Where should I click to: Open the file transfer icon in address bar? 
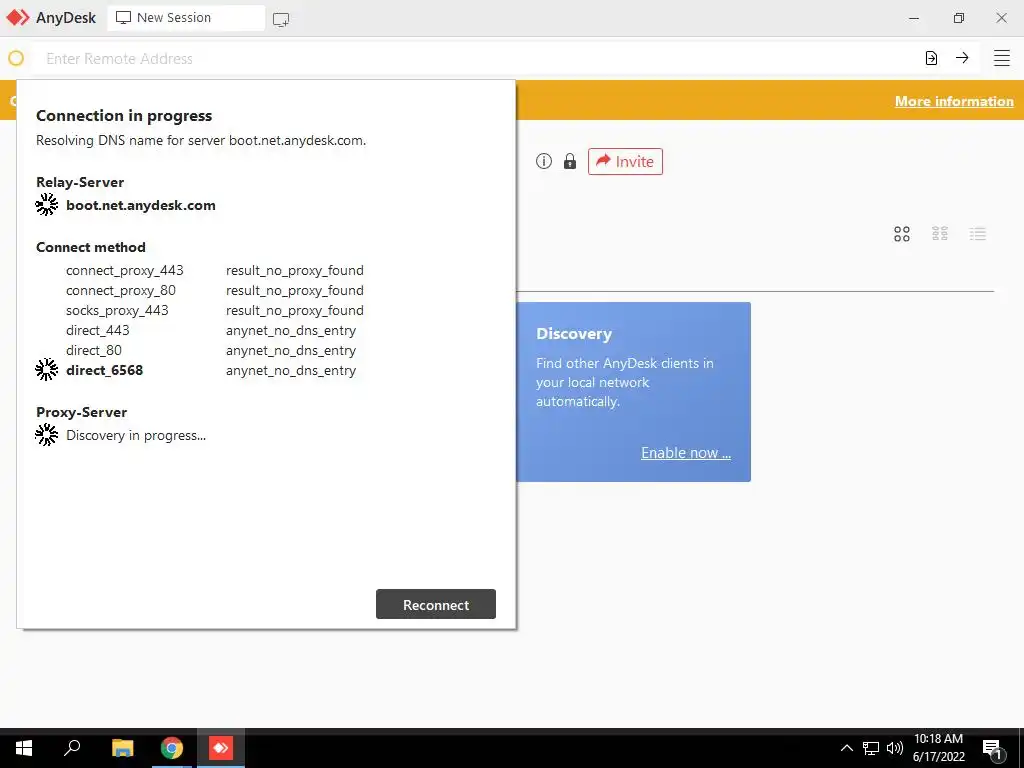pos(931,58)
